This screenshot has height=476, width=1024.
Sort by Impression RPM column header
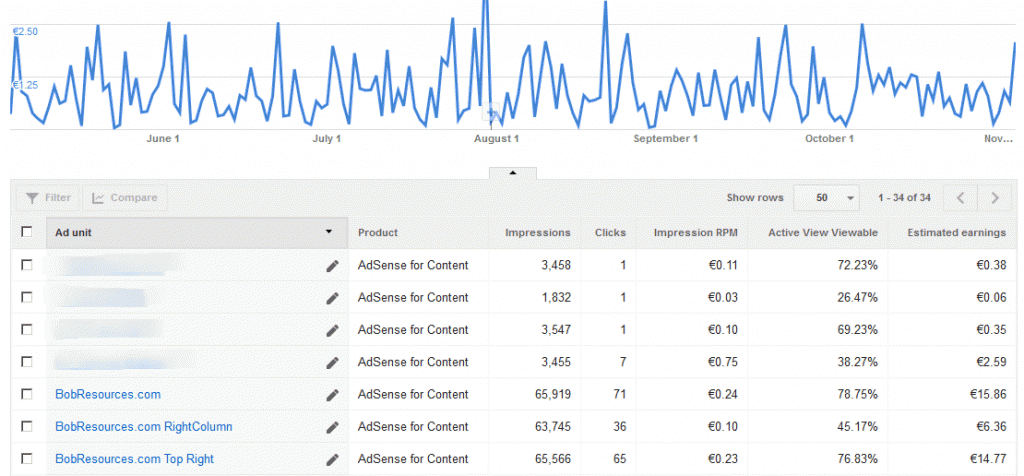pos(696,232)
